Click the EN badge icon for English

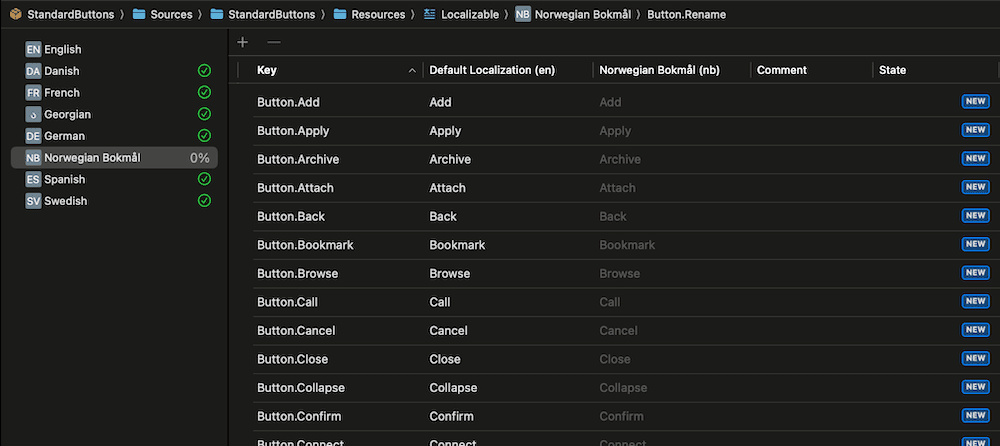[33, 49]
